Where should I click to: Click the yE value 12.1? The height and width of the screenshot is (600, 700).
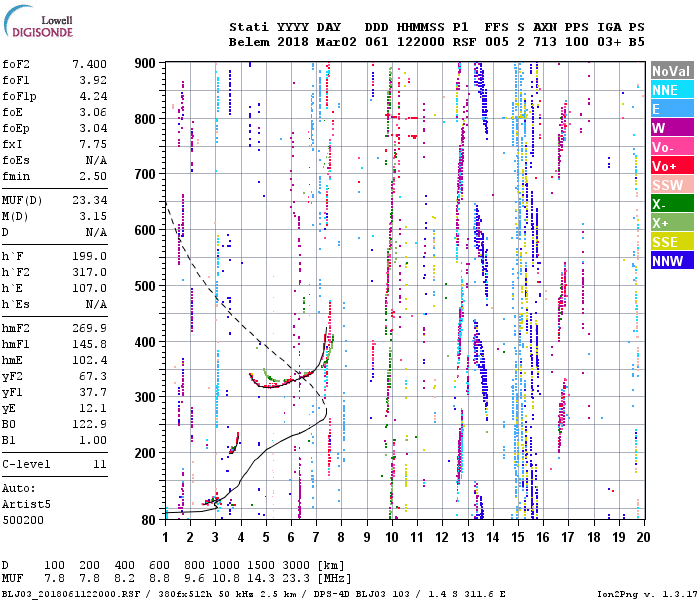[x=93, y=408]
